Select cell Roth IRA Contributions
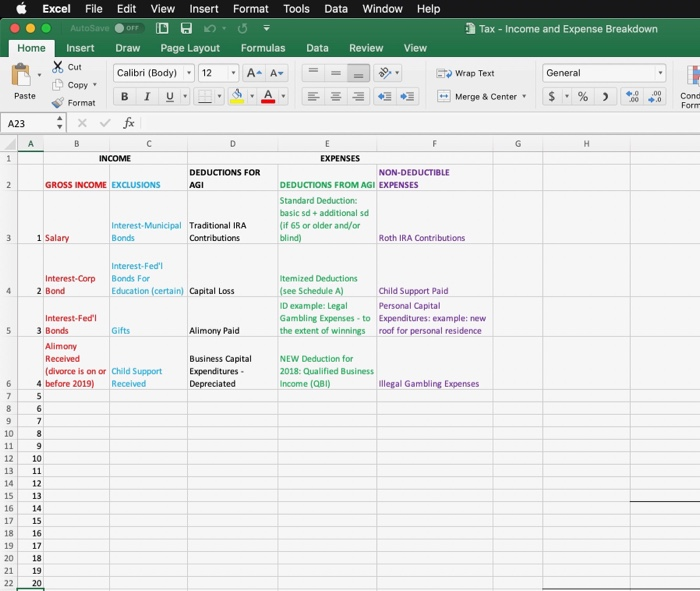 [435, 217]
